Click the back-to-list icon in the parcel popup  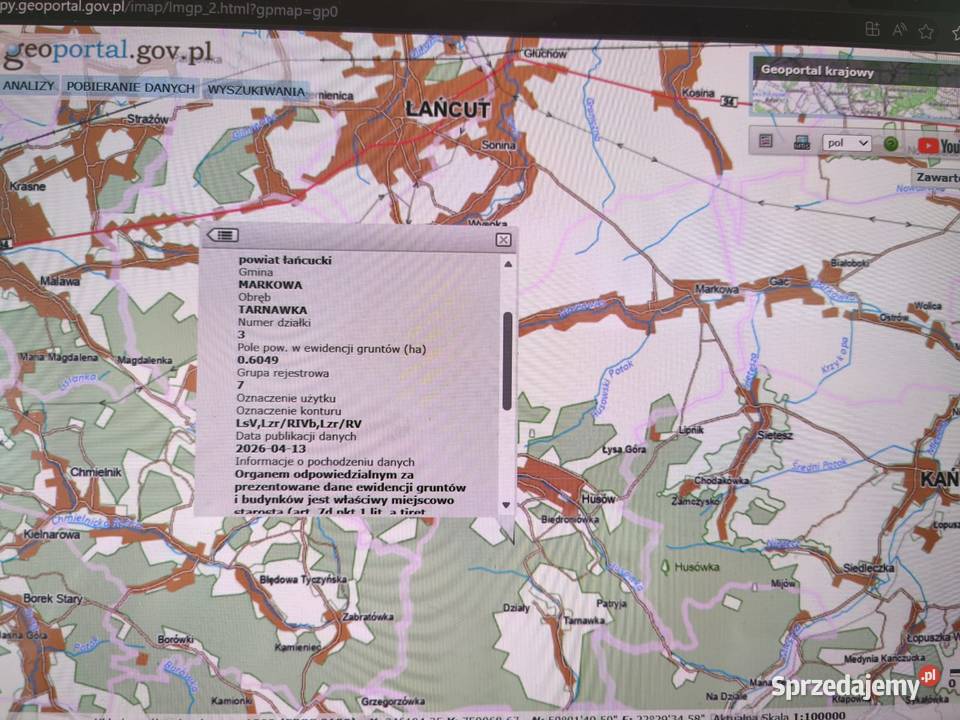223,235
